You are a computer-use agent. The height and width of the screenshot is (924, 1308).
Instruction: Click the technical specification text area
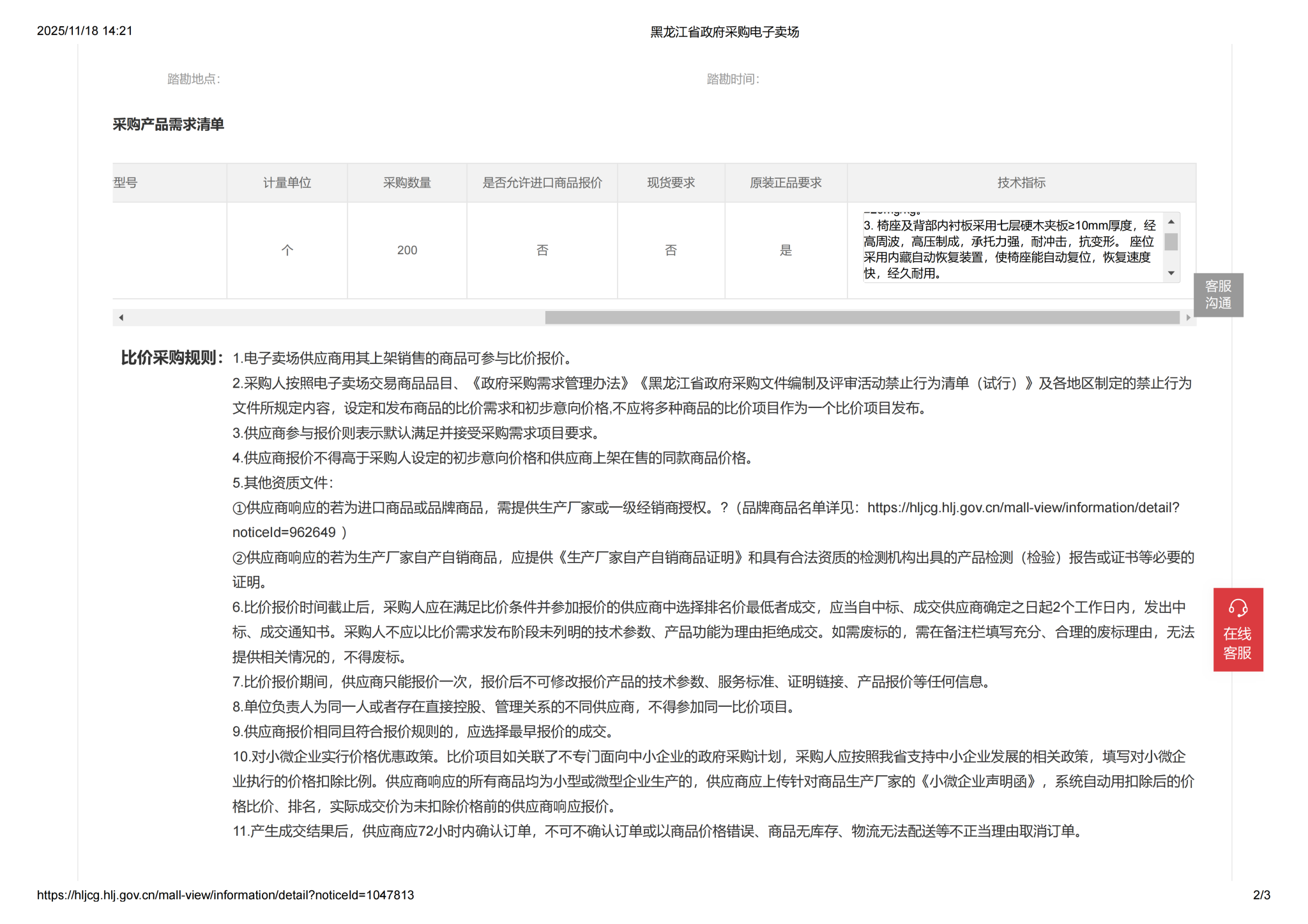[x=1009, y=249]
